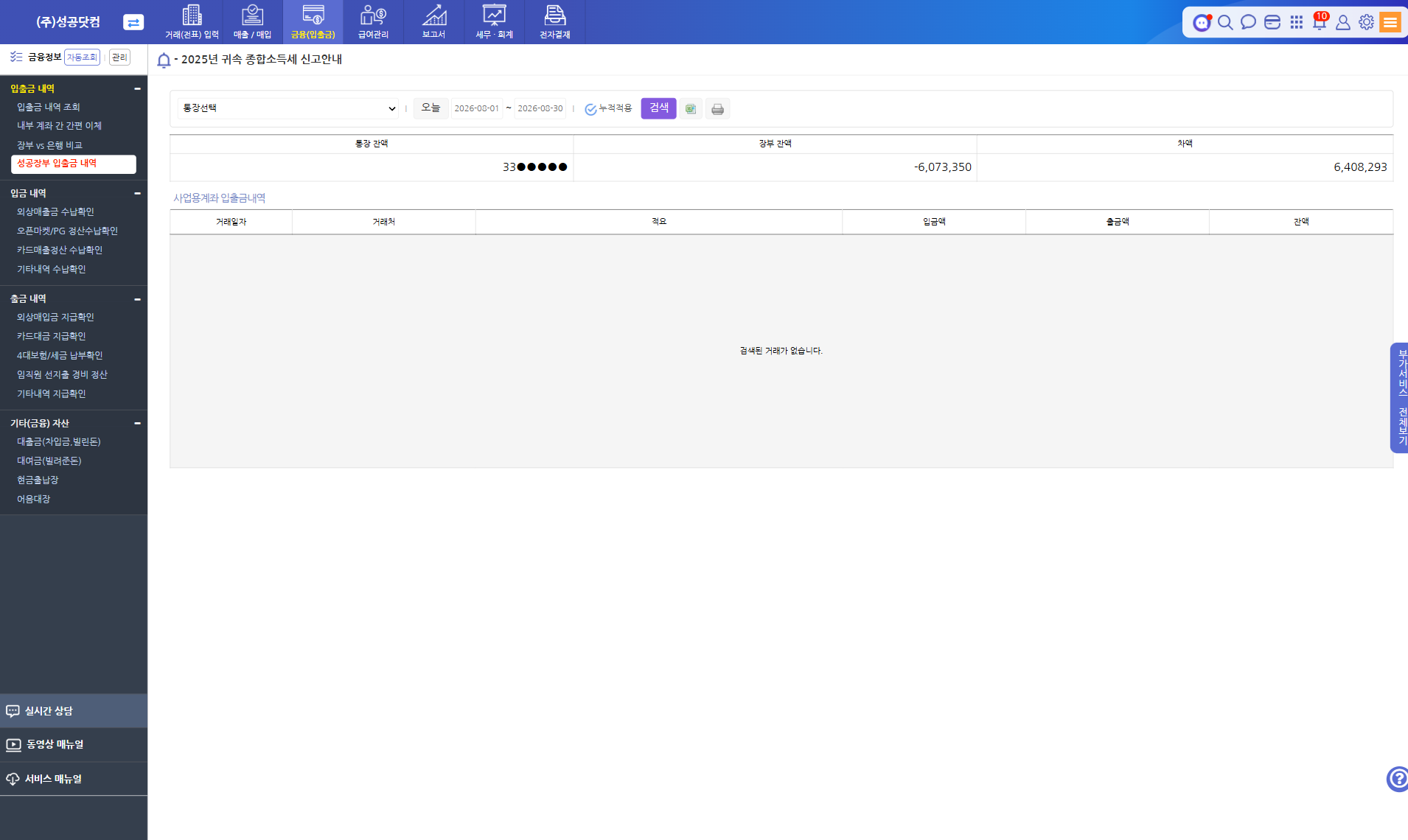Open the chatbot assistant icon
Viewport: 1408px width, 840px height.
point(1202,22)
